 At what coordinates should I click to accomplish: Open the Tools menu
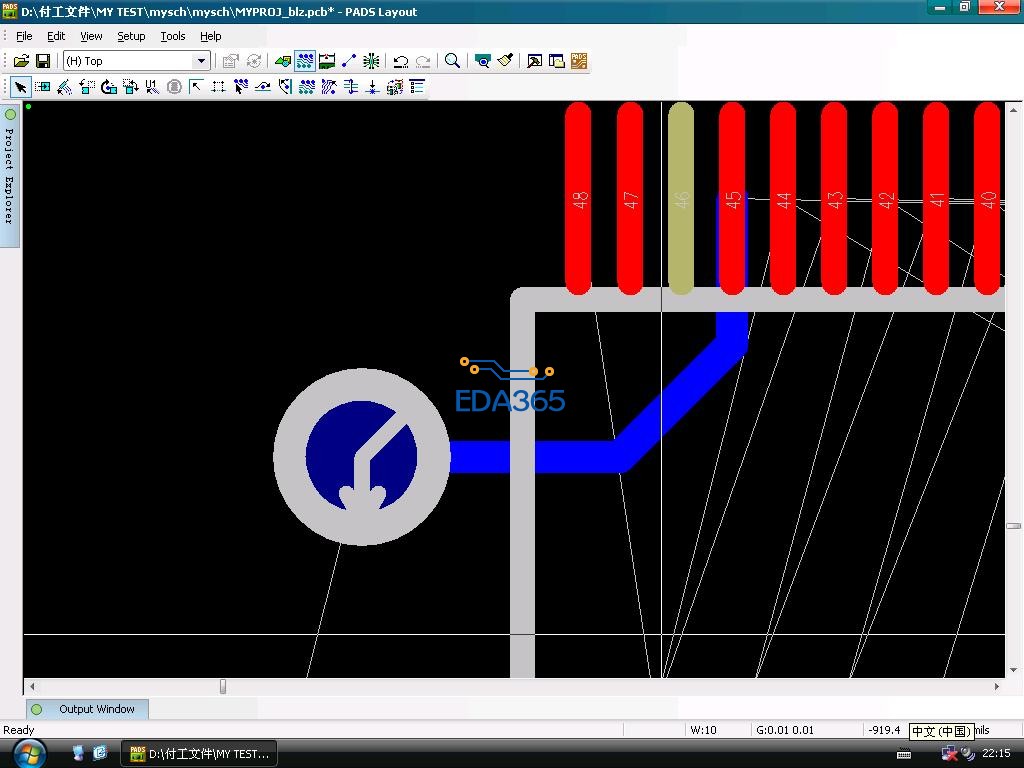point(173,36)
